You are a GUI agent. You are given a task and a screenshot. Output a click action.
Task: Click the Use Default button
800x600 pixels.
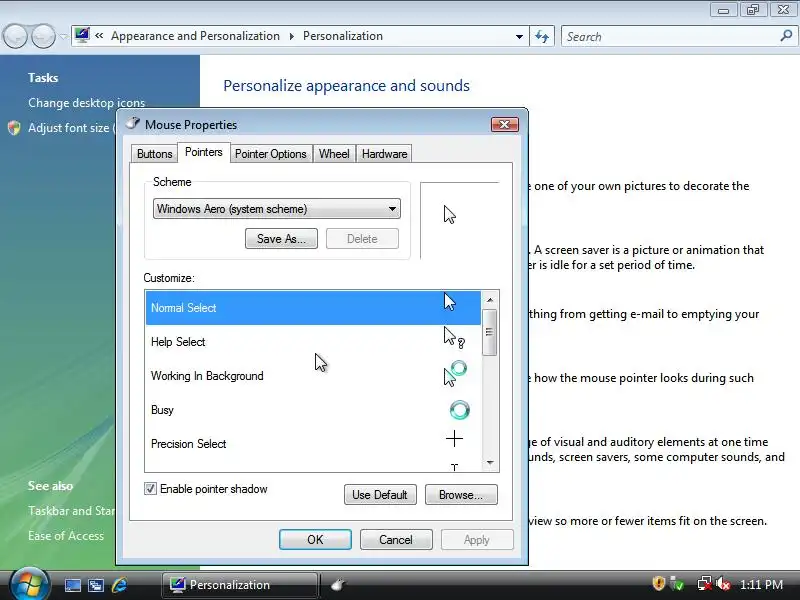coord(380,495)
